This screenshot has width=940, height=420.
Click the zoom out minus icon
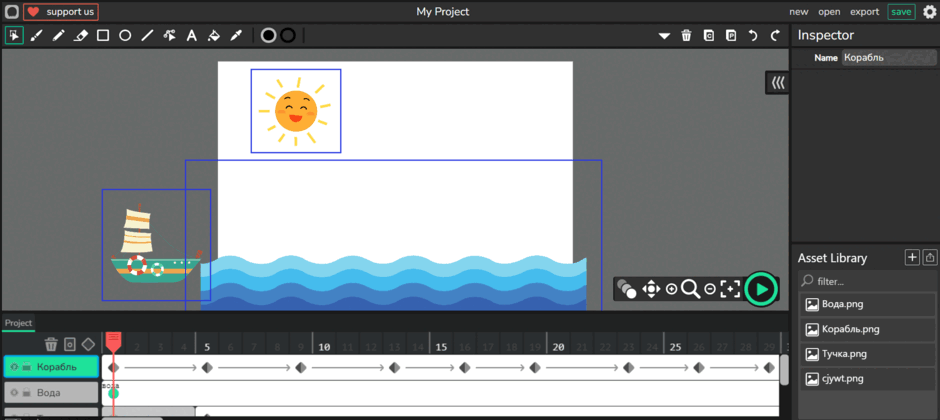tap(710, 289)
